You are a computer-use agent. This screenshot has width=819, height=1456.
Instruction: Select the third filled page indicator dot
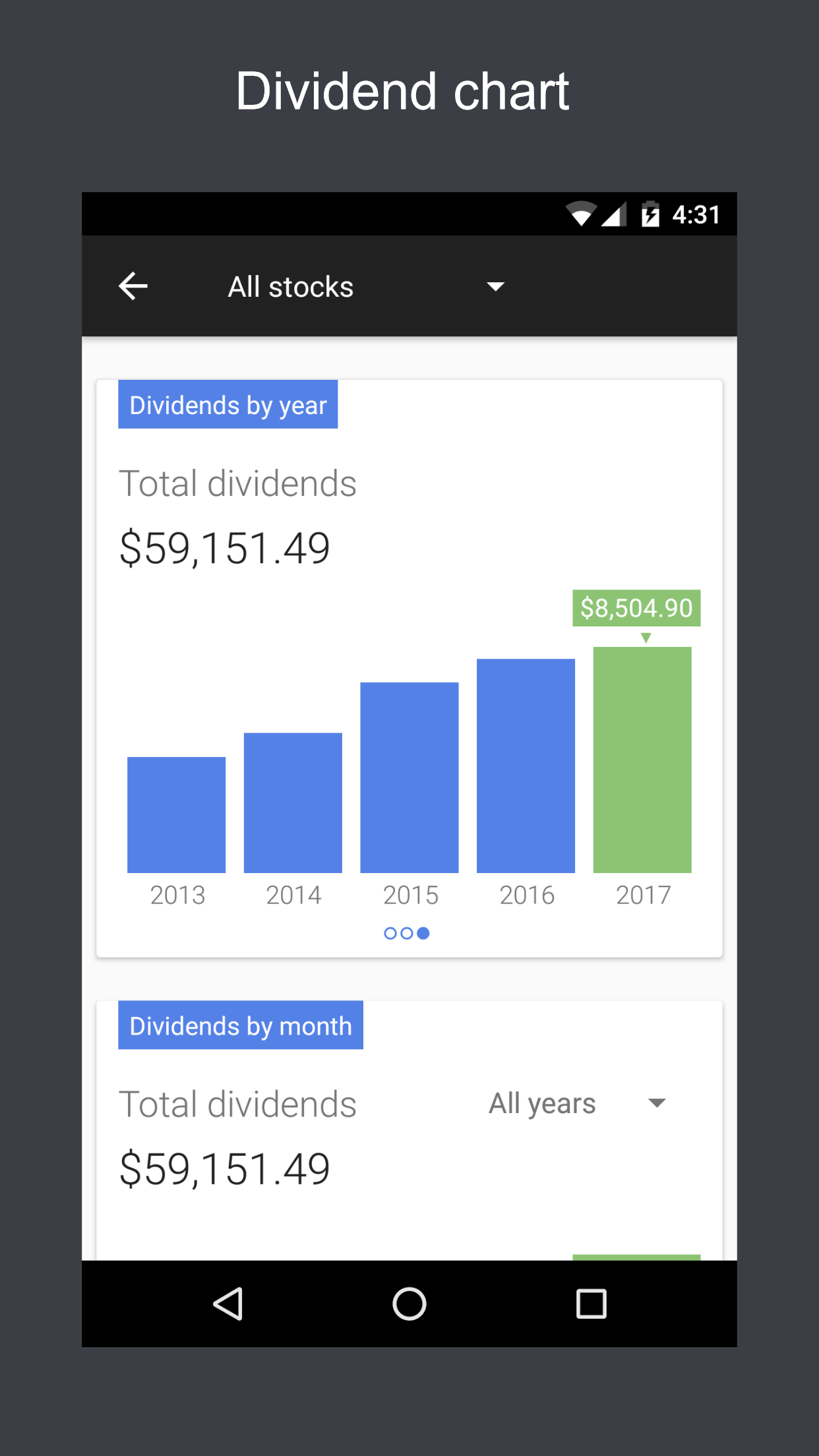click(423, 933)
